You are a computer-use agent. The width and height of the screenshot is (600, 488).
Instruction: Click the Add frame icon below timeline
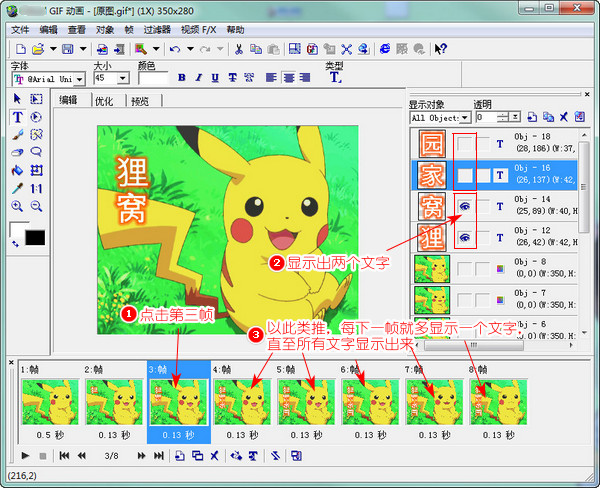click(x=180, y=456)
